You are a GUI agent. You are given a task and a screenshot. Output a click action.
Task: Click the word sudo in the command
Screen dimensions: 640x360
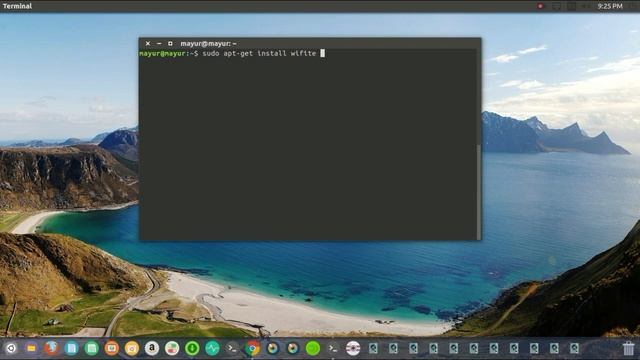pyautogui.click(x=211, y=53)
